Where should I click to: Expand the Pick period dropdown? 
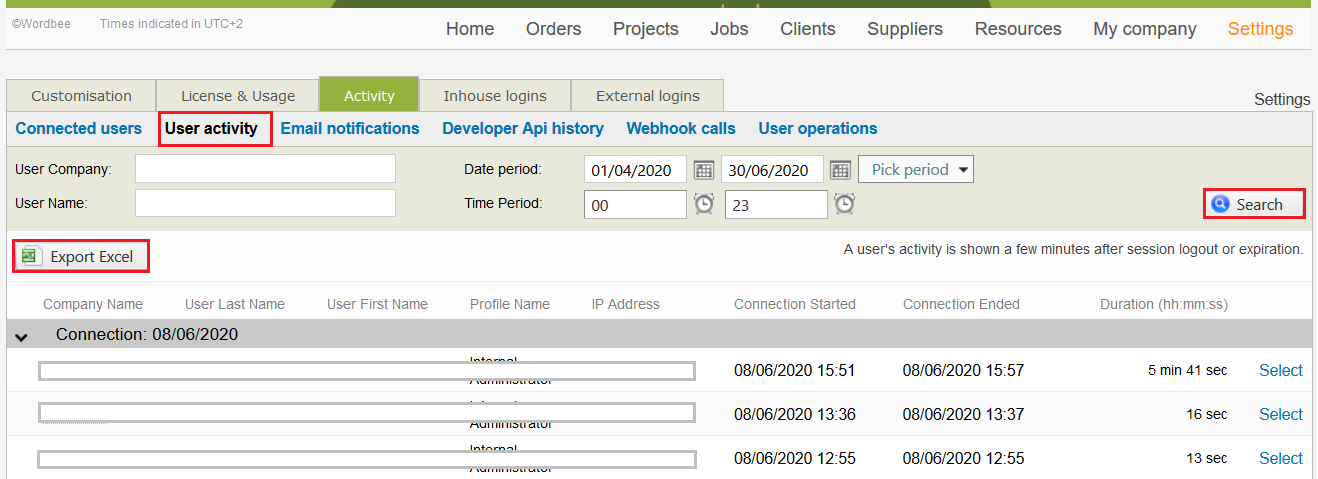point(916,170)
